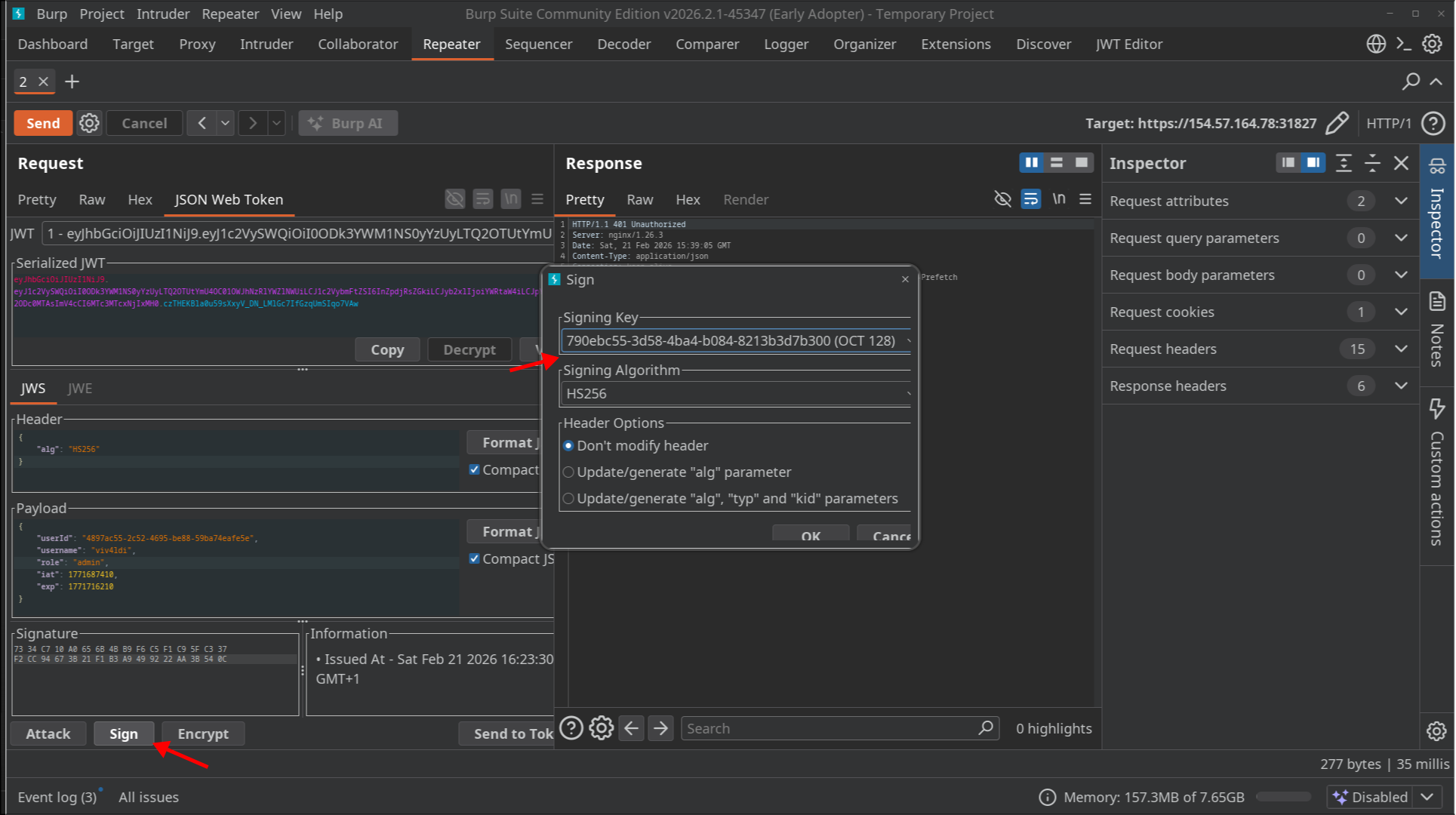Select Update/generate "alg", "typ" and "kid" radio
The height and width of the screenshot is (815, 1456).
(568, 499)
